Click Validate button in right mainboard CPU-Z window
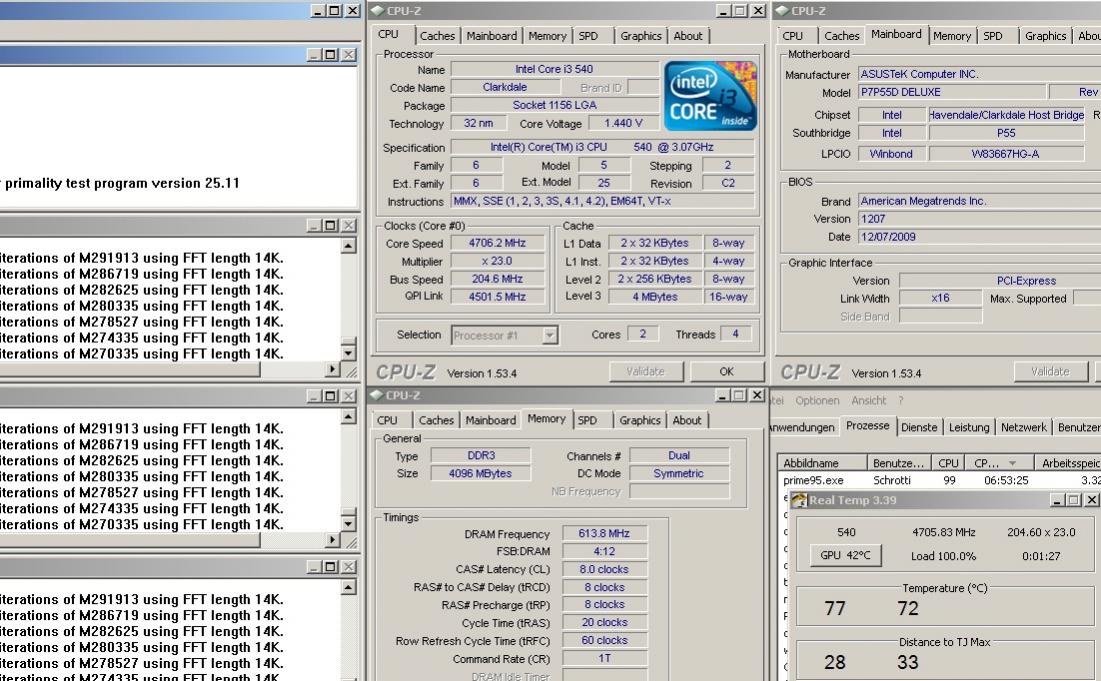The height and width of the screenshot is (681, 1101). (1050, 371)
